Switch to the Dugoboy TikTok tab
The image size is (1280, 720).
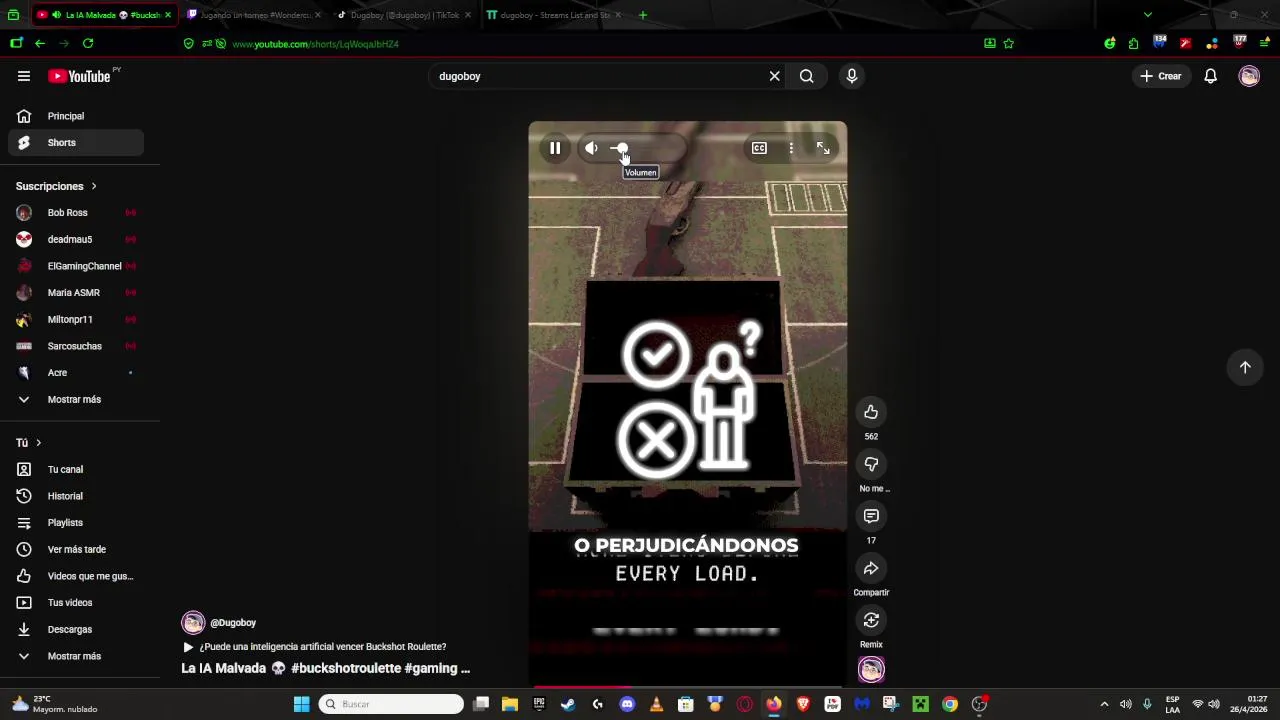(403, 15)
